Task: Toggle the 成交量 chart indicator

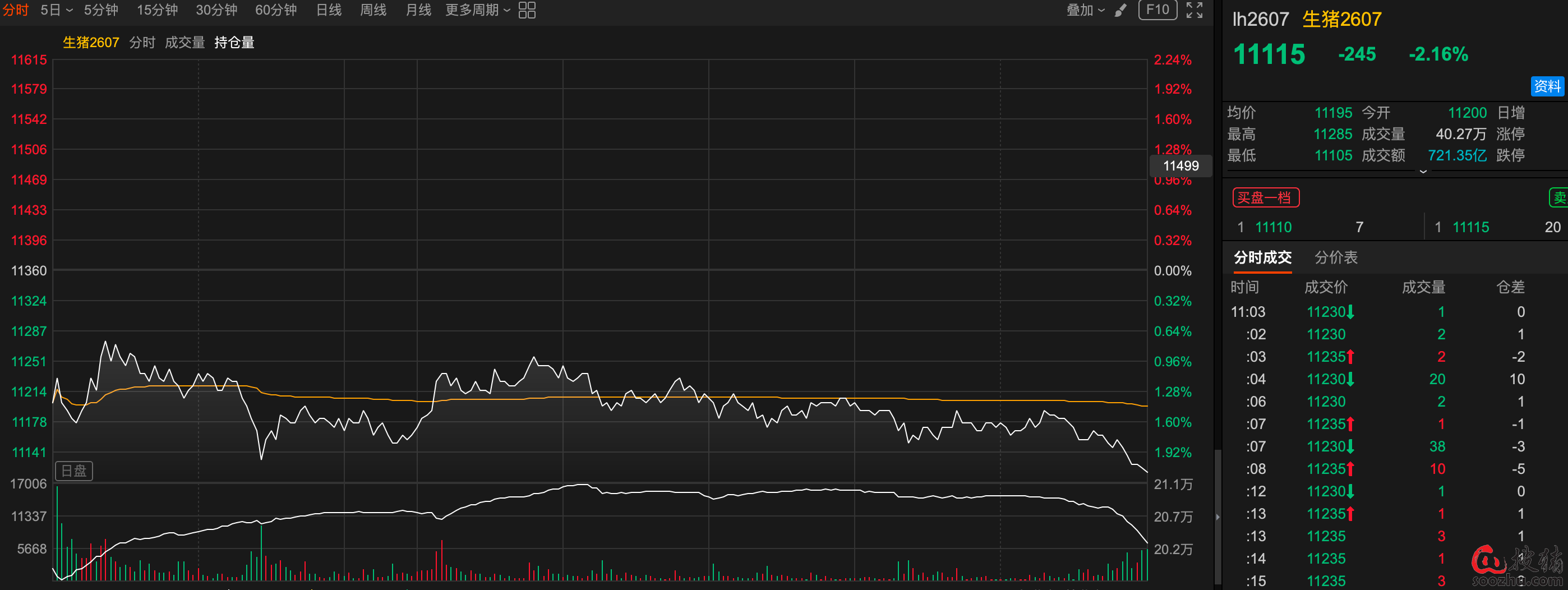Action: pos(185,43)
